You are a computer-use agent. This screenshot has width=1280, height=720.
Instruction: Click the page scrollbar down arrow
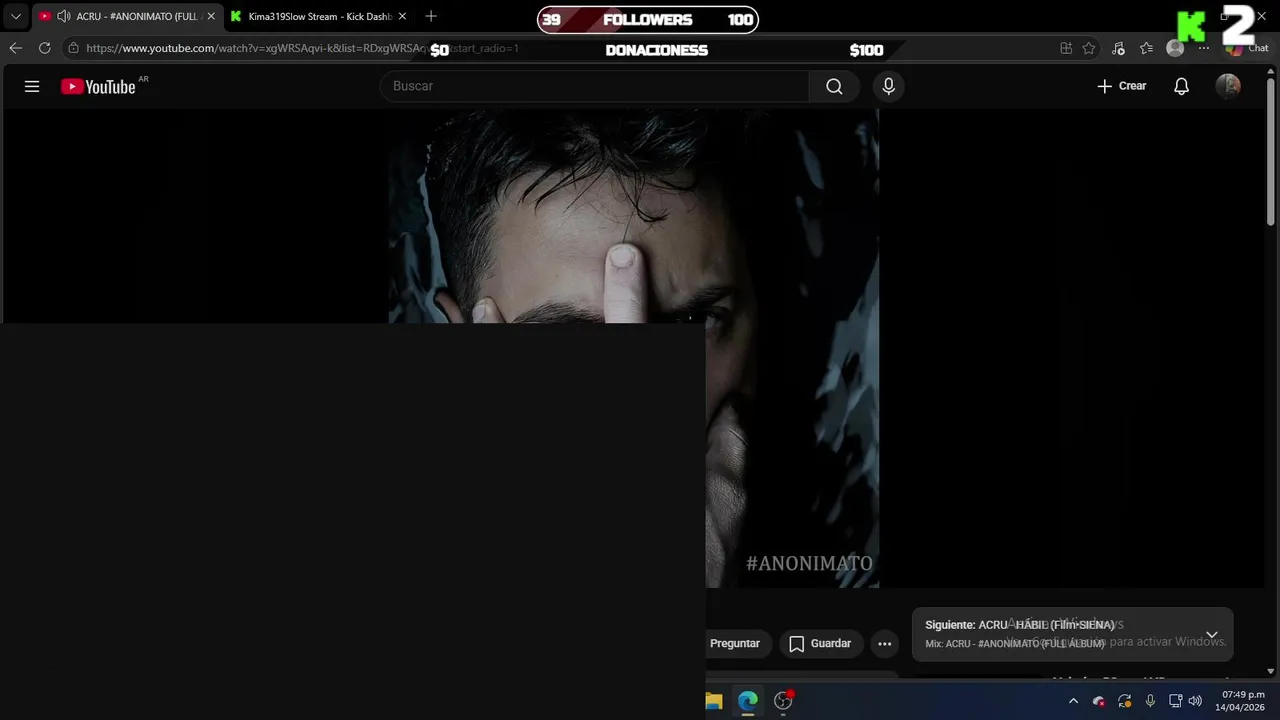1271,671
